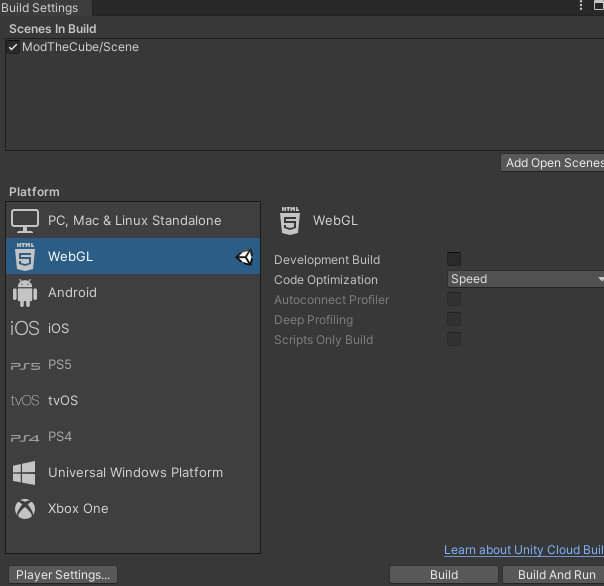Screen dimensions: 604x586
Task: Select the Xbox One platform
Action: click(x=133, y=509)
